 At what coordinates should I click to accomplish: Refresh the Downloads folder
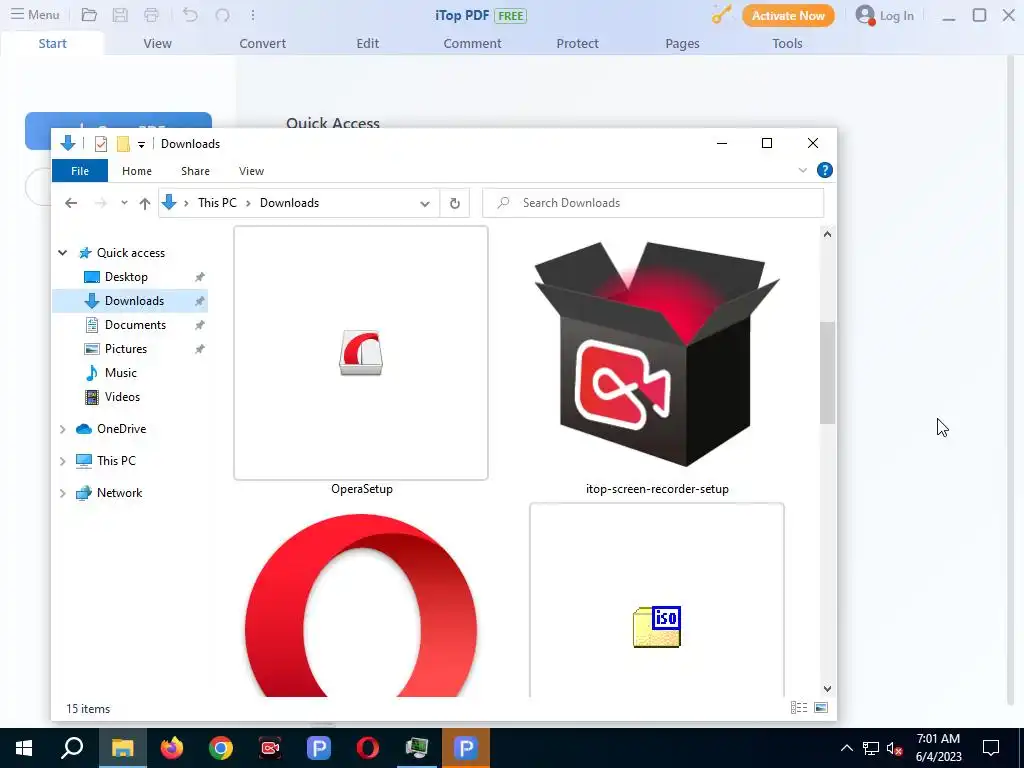point(455,203)
